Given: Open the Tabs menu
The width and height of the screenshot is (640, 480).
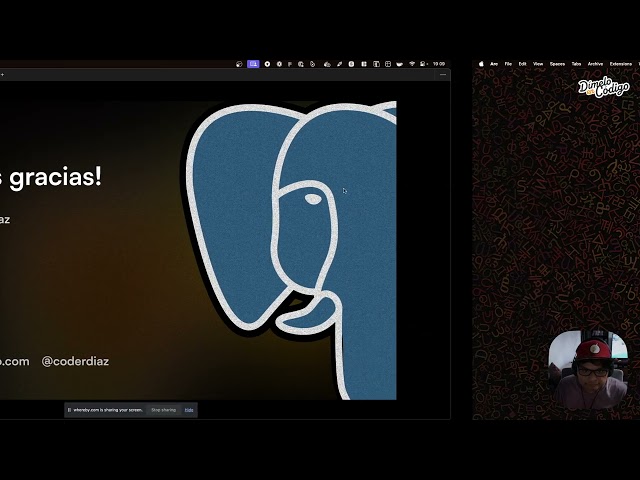Looking at the screenshot, I should 576,64.
